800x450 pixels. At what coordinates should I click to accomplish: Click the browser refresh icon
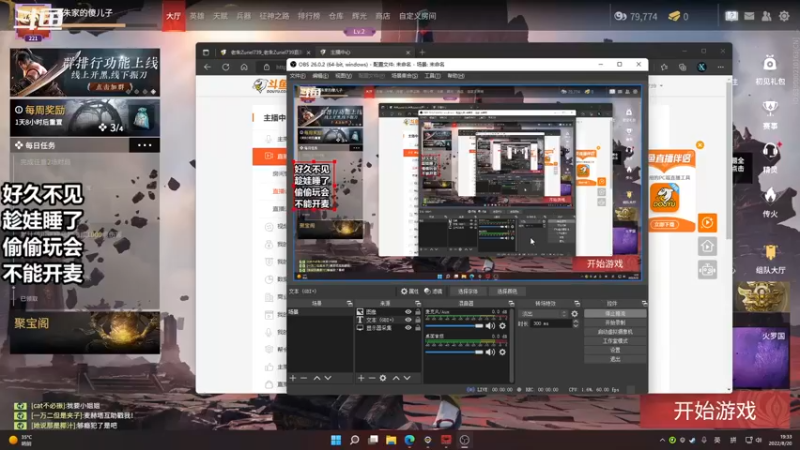click(x=226, y=67)
